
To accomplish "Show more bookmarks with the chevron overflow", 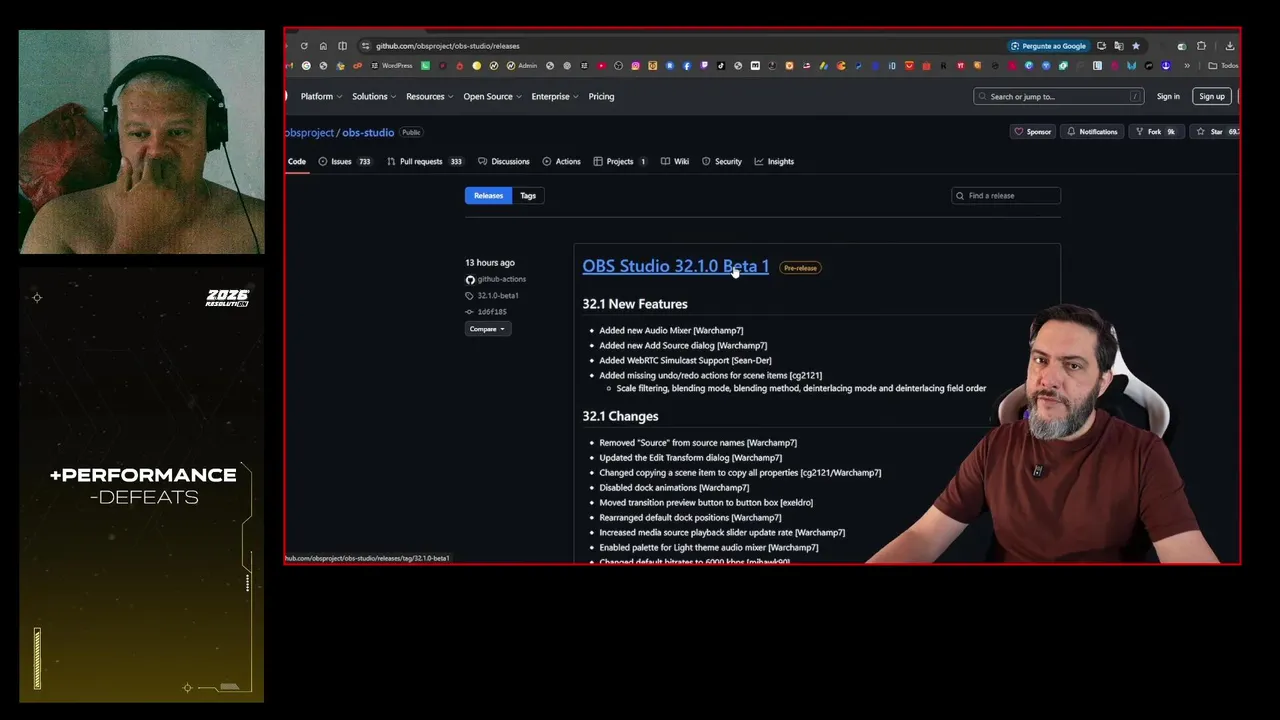I will 1187,66.
